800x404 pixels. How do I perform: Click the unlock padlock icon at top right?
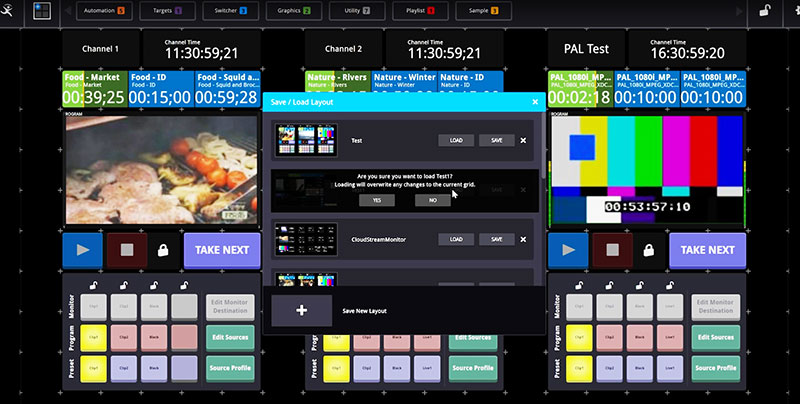pos(764,12)
